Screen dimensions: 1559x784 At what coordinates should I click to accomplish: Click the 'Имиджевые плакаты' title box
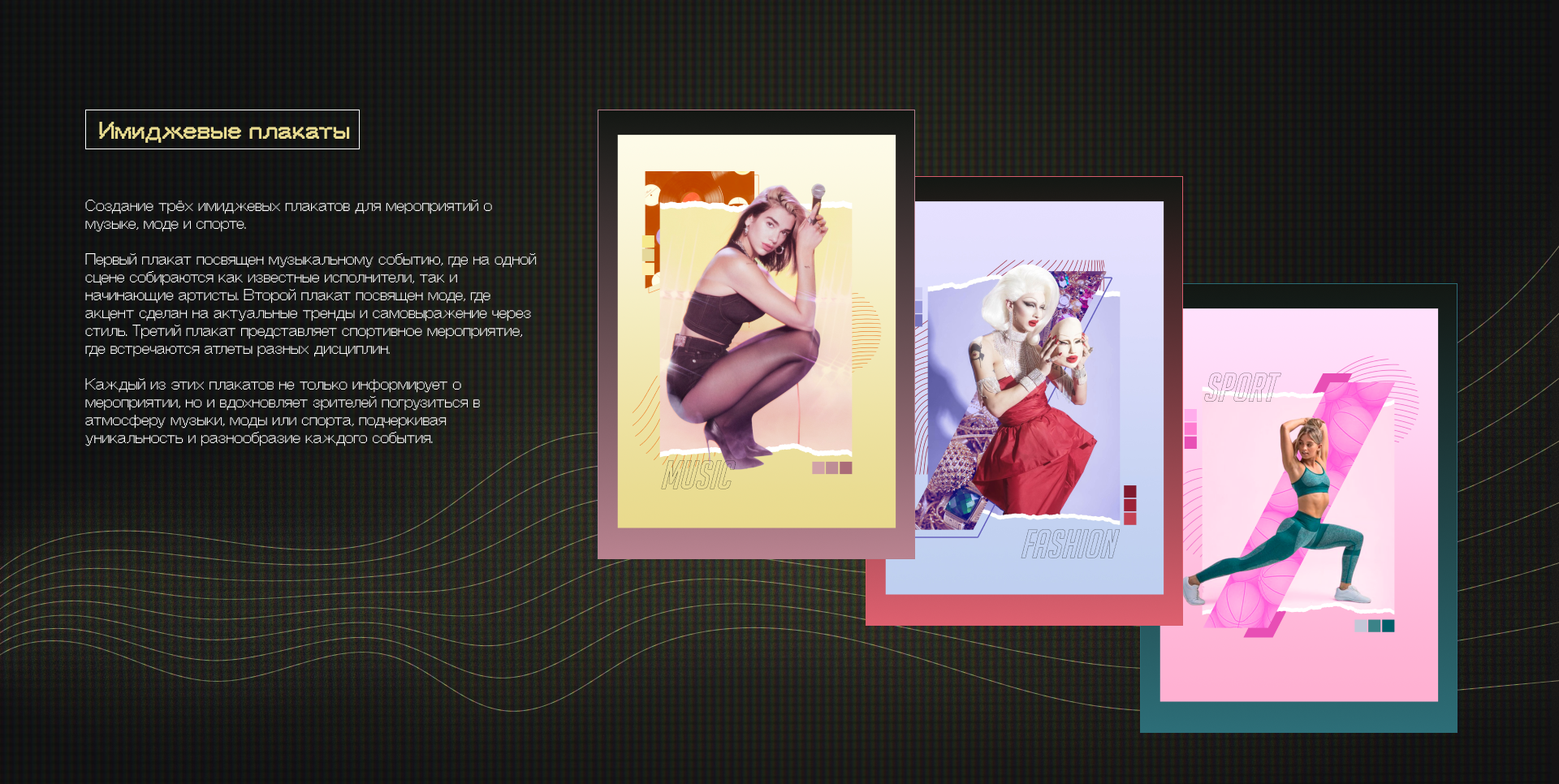point(222,130)
